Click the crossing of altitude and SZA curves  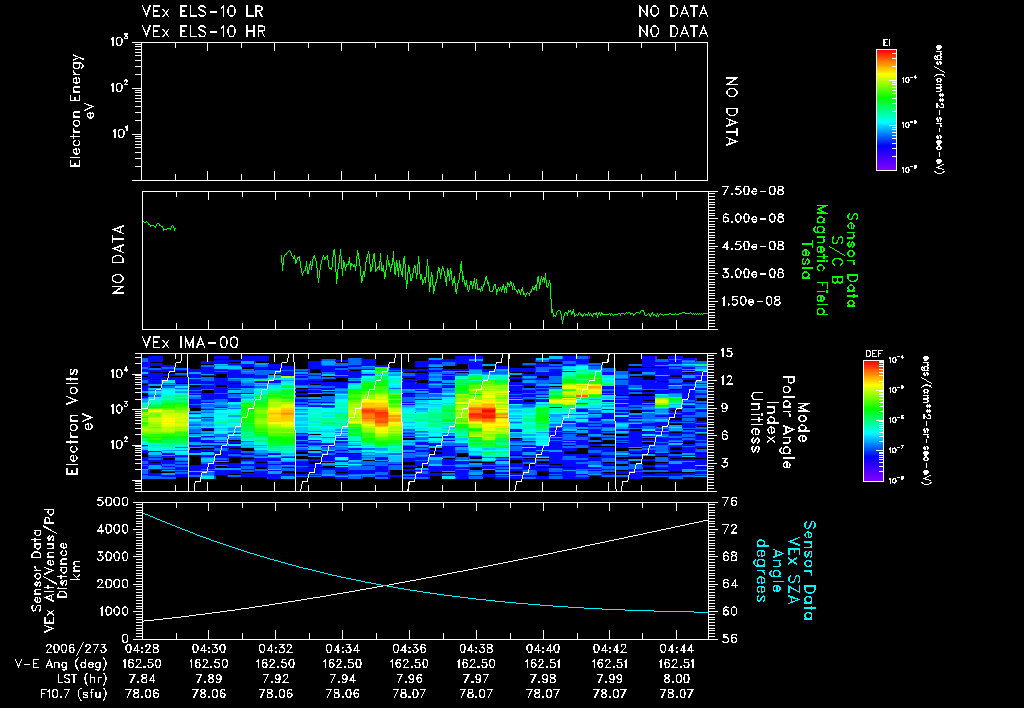(x=387, y=585)
